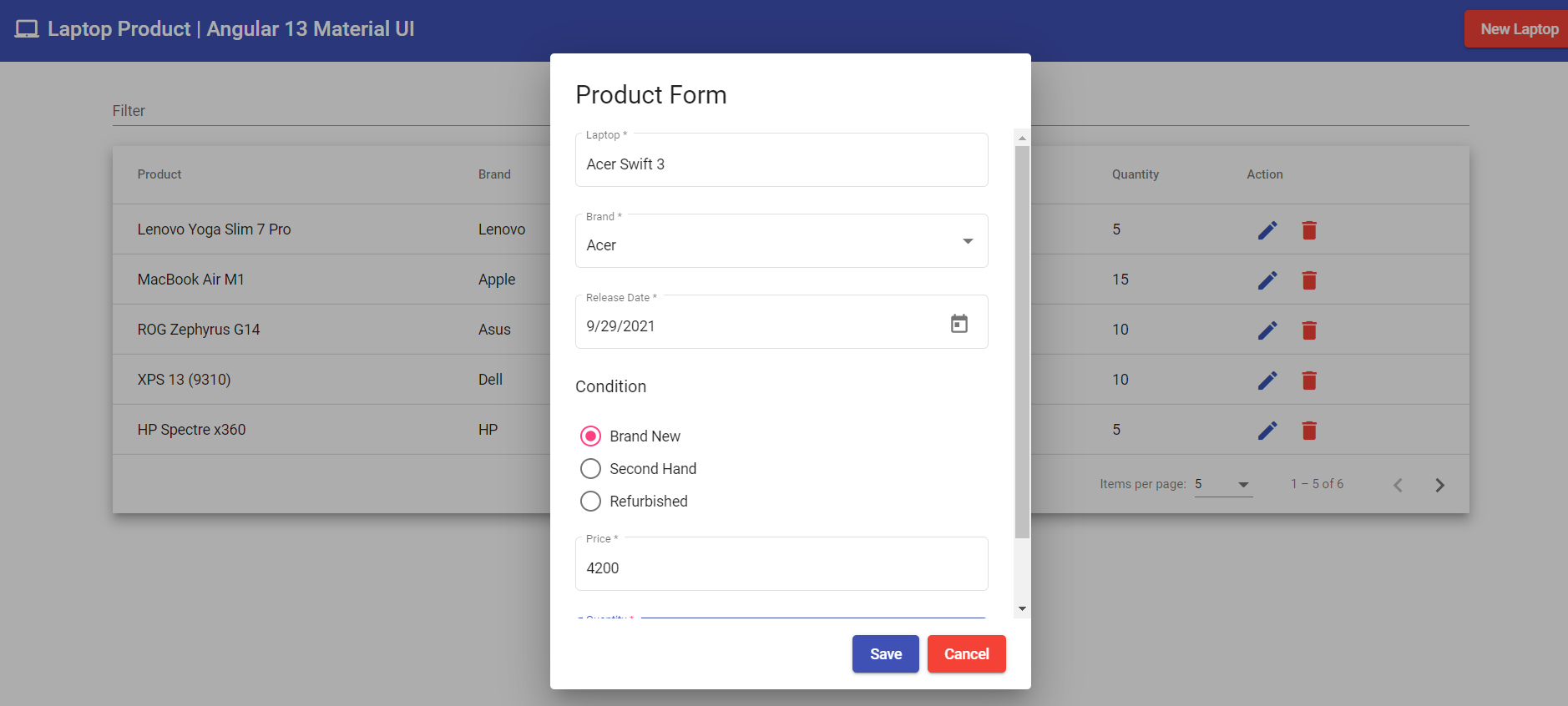Click the Laptop Product Angular 13 title

(x=231, y=29)
